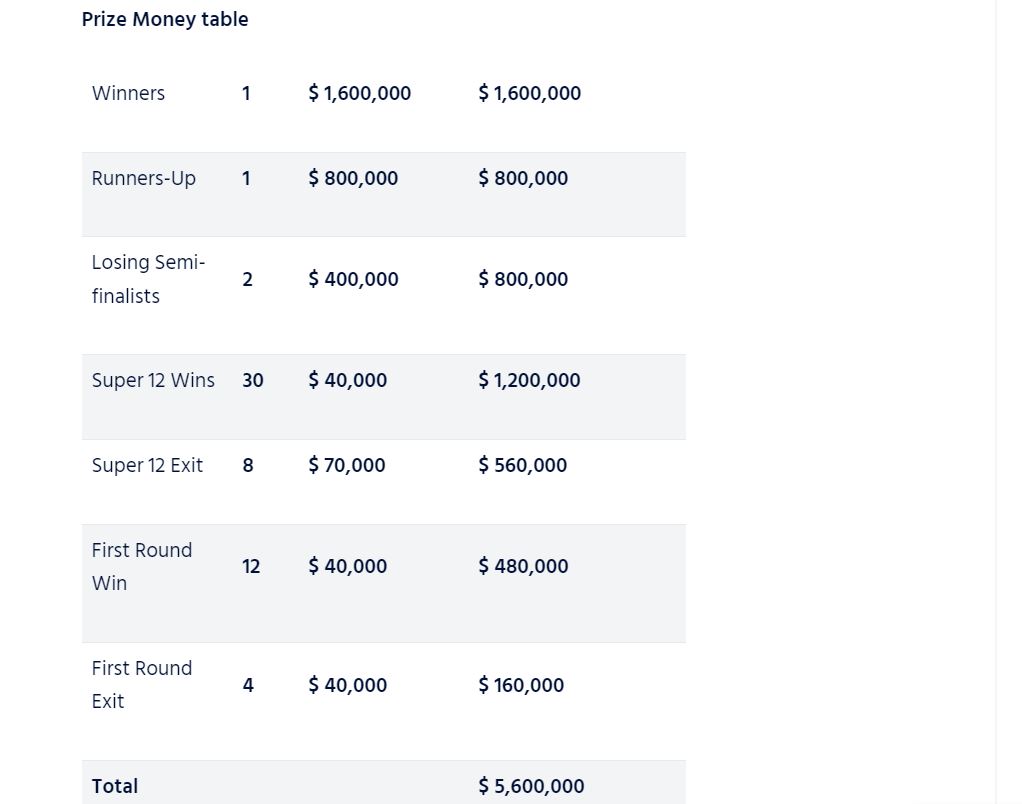Select the First Round Exit label
This screenshot has height=804, width=1022.
(x=141, y=684)
